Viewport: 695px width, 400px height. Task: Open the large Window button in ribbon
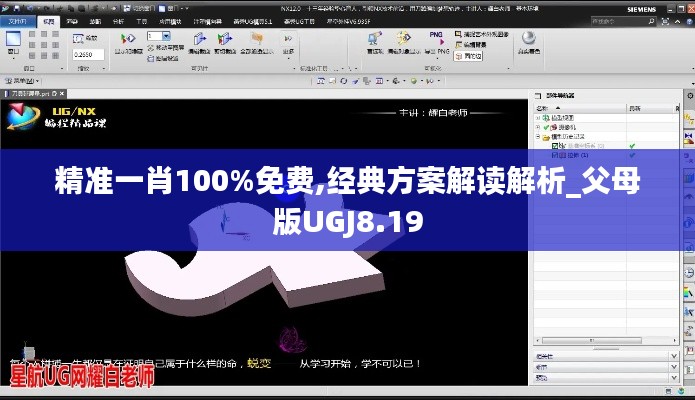point(13,43)
